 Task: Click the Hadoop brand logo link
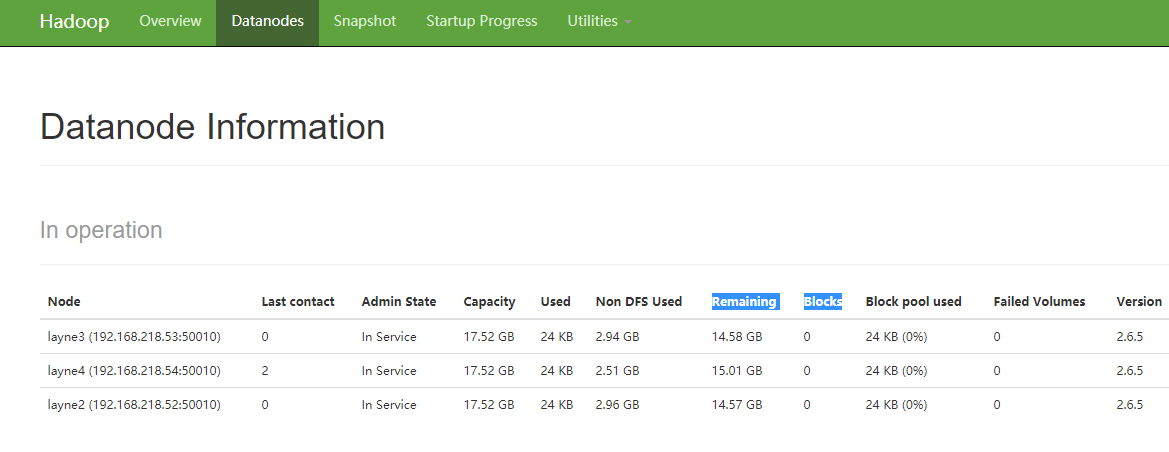pyautogui.click(x=74, y=21)
